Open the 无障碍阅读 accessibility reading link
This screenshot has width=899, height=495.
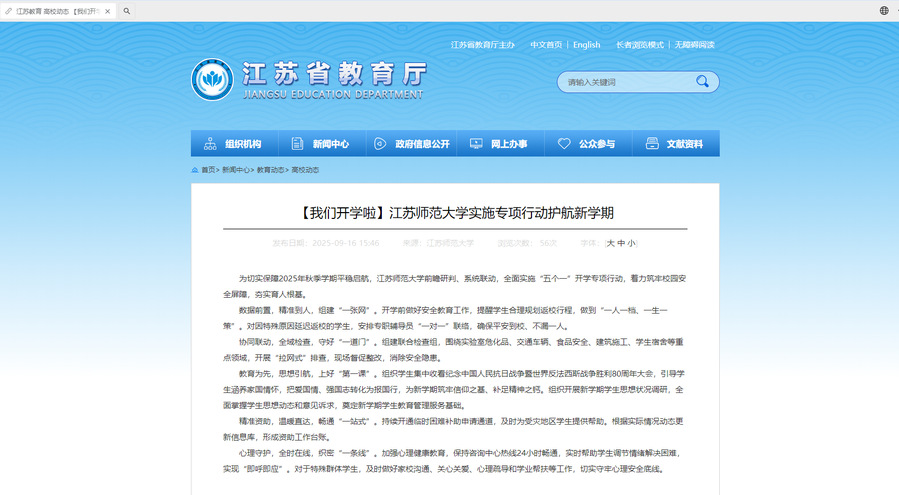click(696, 45)
